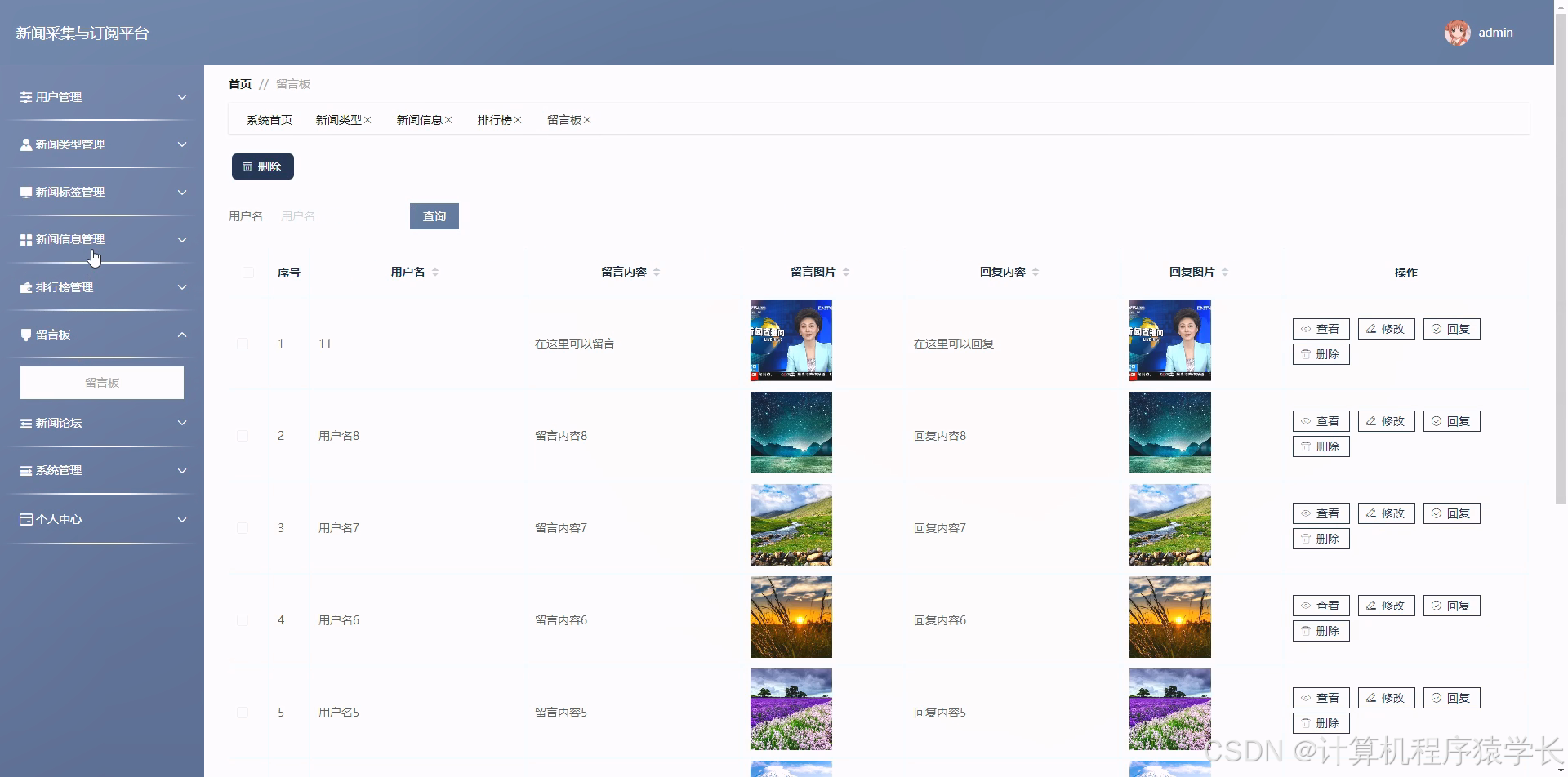Click the 排行榜管理 thumbs-up icon
The height and width of the screenshot is (777, 1568).
click(26, 287)
